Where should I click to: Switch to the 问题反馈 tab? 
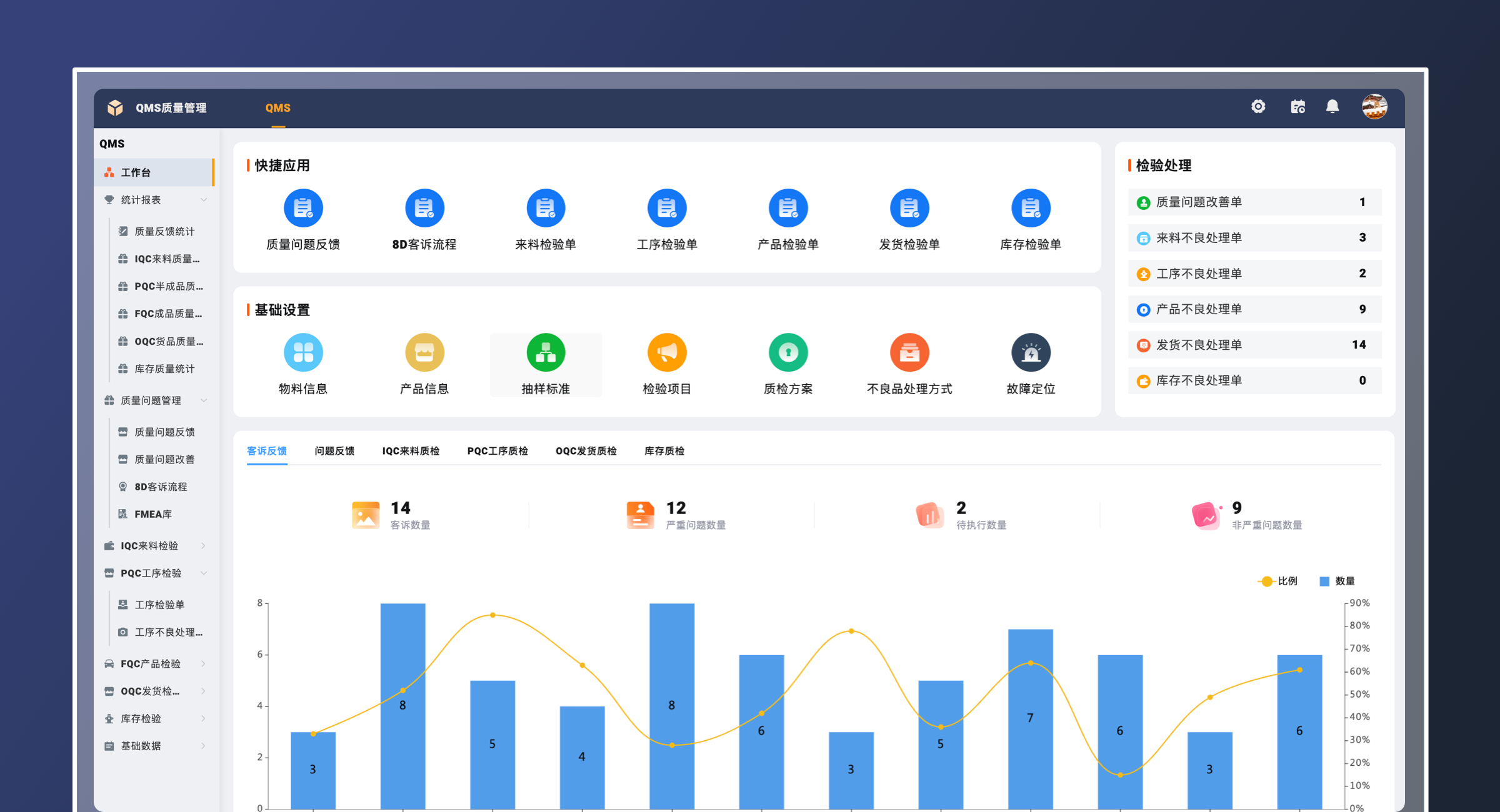pyautogui.click(x=334, y=451)
